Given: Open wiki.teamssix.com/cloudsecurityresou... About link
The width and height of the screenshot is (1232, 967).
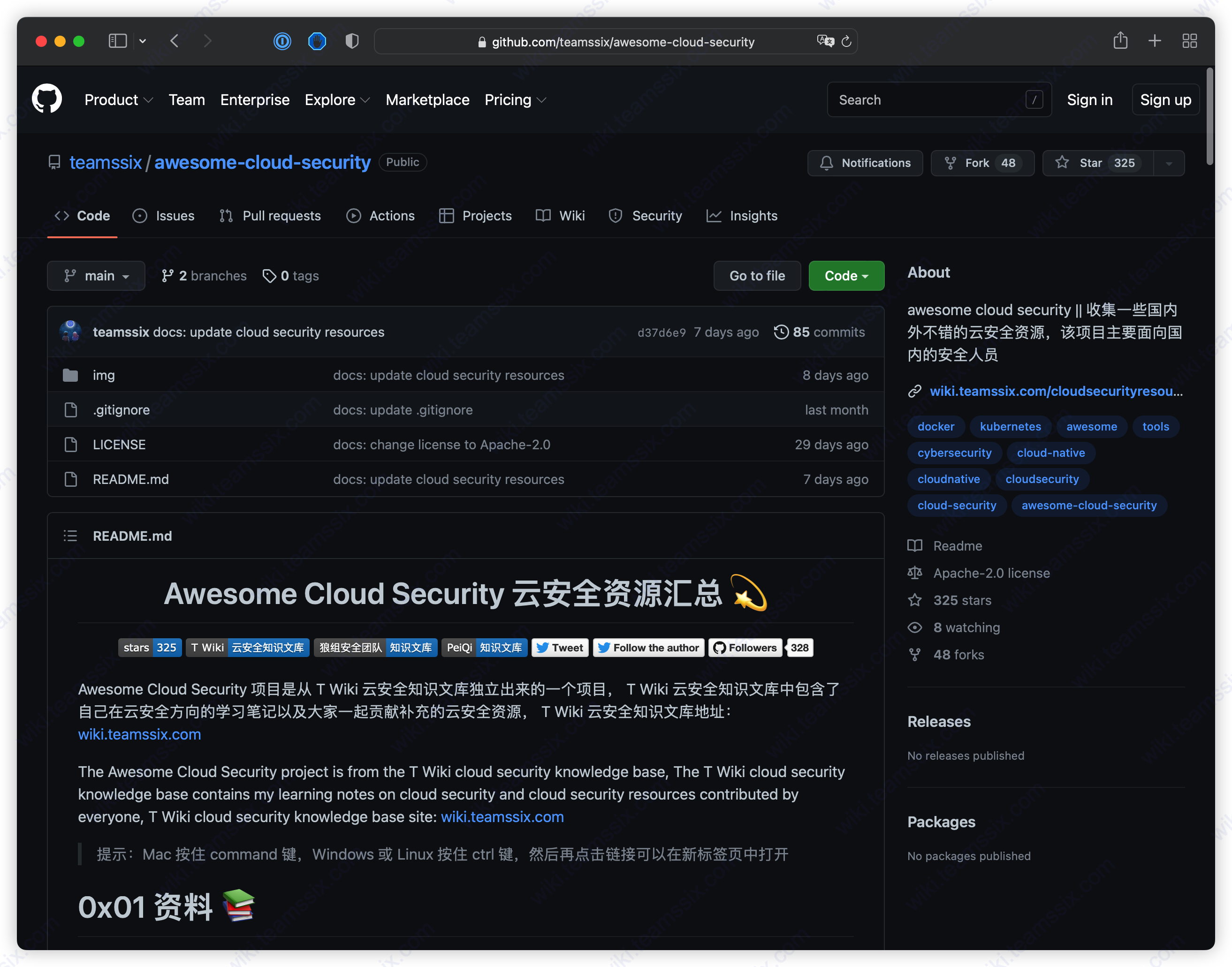Looking at the screenshot, I should (x=1056, y=391).
